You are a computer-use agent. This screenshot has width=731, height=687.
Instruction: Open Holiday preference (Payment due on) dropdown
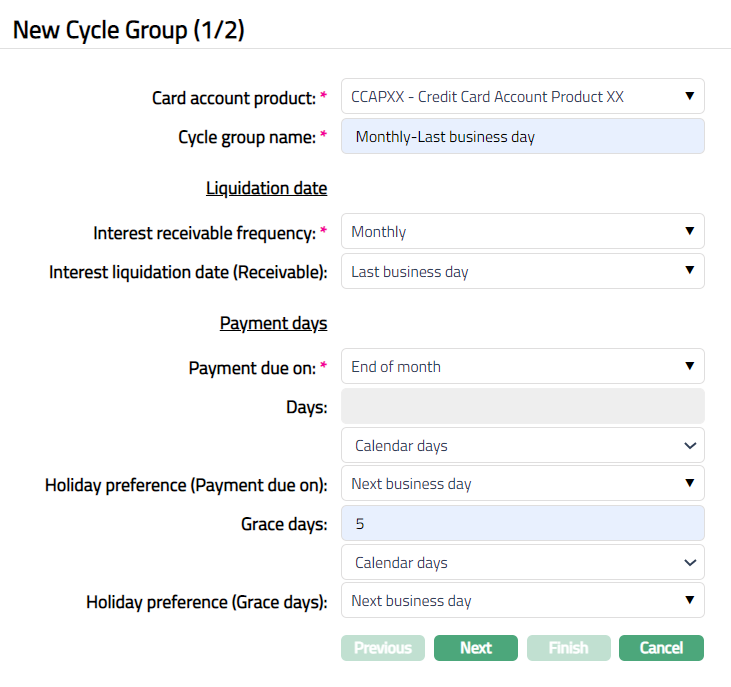coord(522,483)
